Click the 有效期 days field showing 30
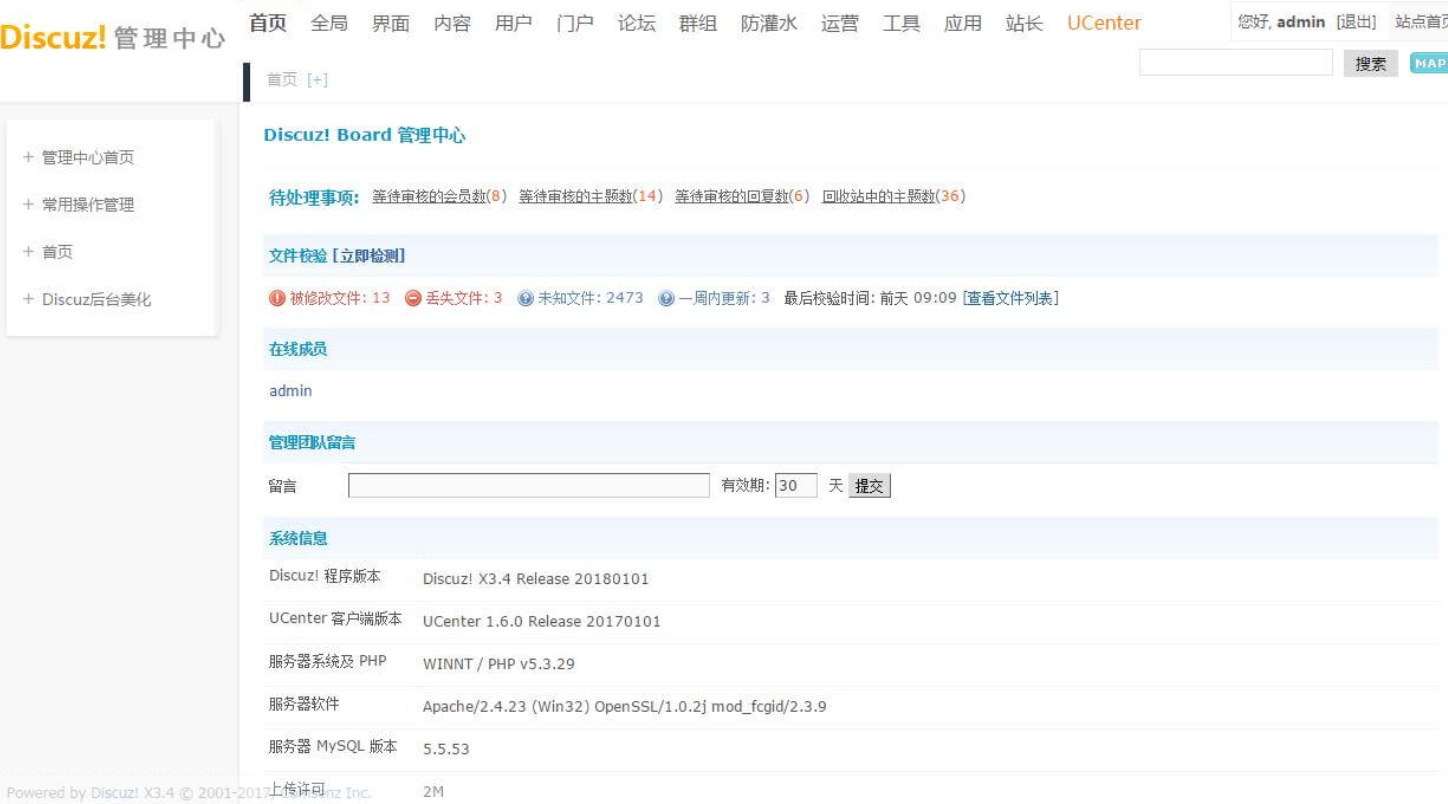 [796, 486]
